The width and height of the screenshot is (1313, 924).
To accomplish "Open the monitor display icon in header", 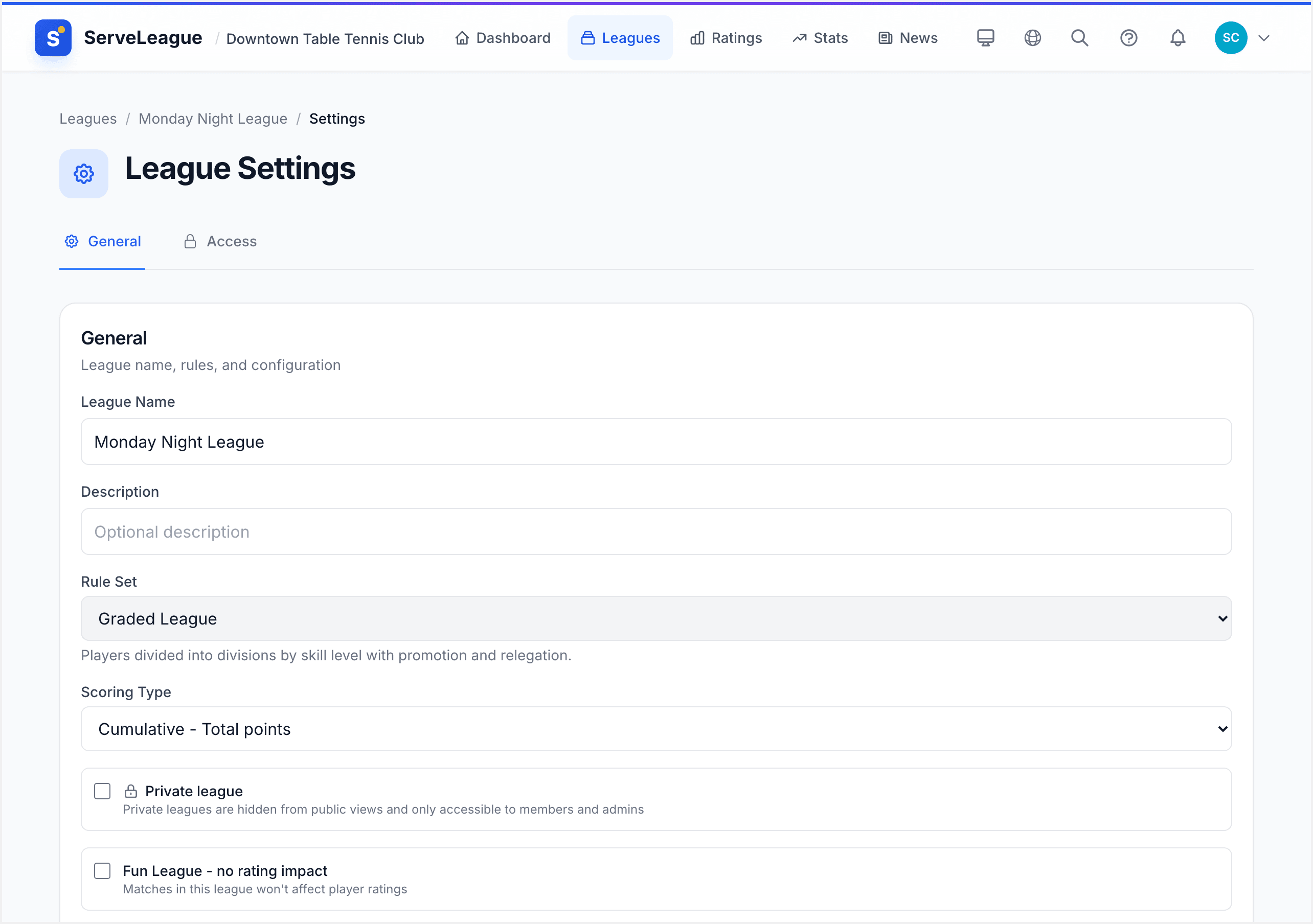I will tap(985, 38).
